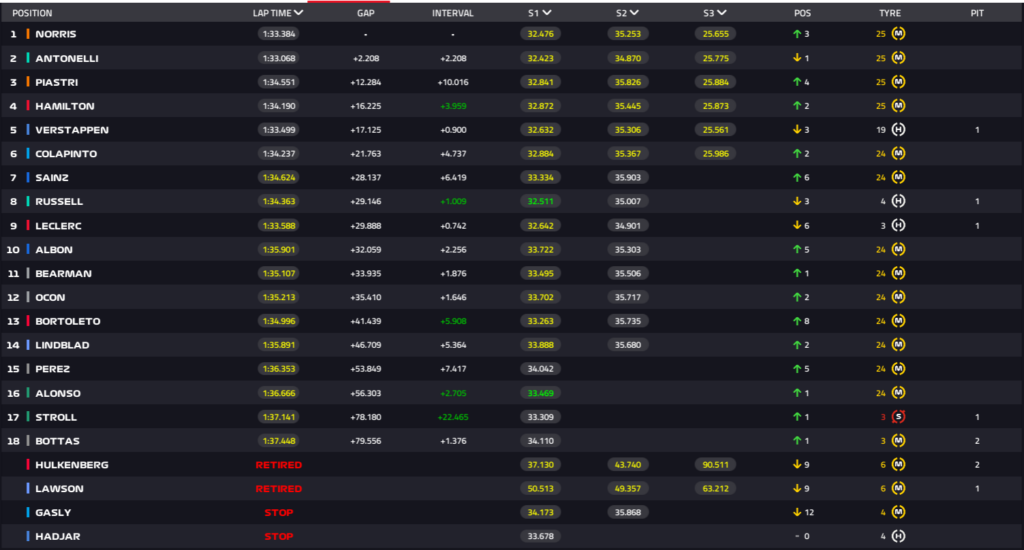Screen dimensions: 1024x550
Task: Click Hulkenberg's RETIRED status
Action: (x=279, y=465)
